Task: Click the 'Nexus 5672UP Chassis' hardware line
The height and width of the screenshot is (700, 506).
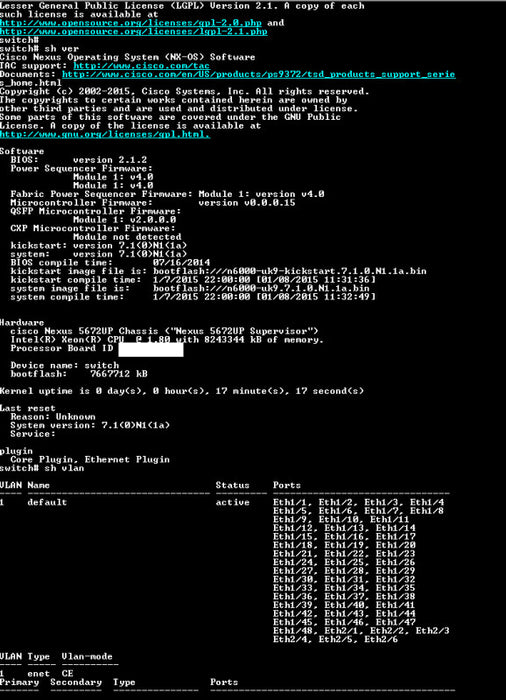Action: [164, 331]
